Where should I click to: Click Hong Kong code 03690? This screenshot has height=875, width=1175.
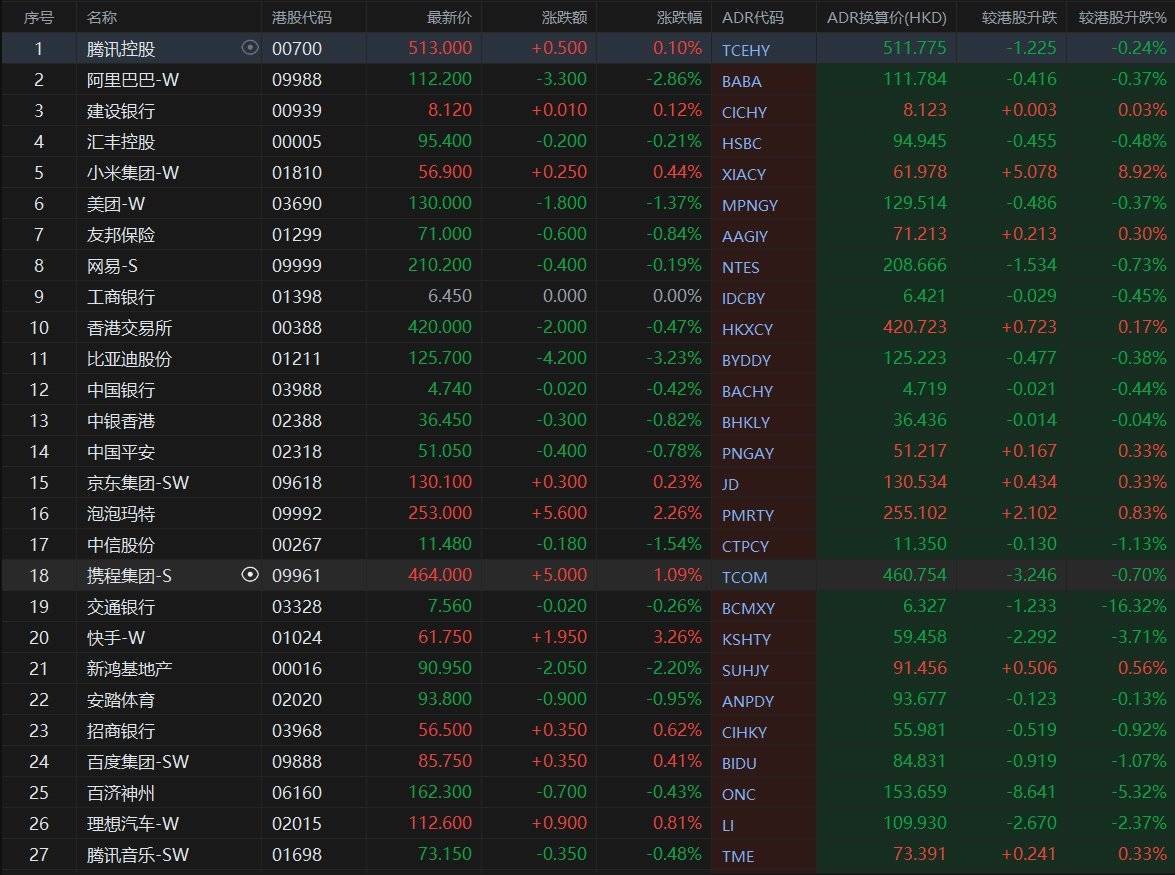tap(297, 204)
